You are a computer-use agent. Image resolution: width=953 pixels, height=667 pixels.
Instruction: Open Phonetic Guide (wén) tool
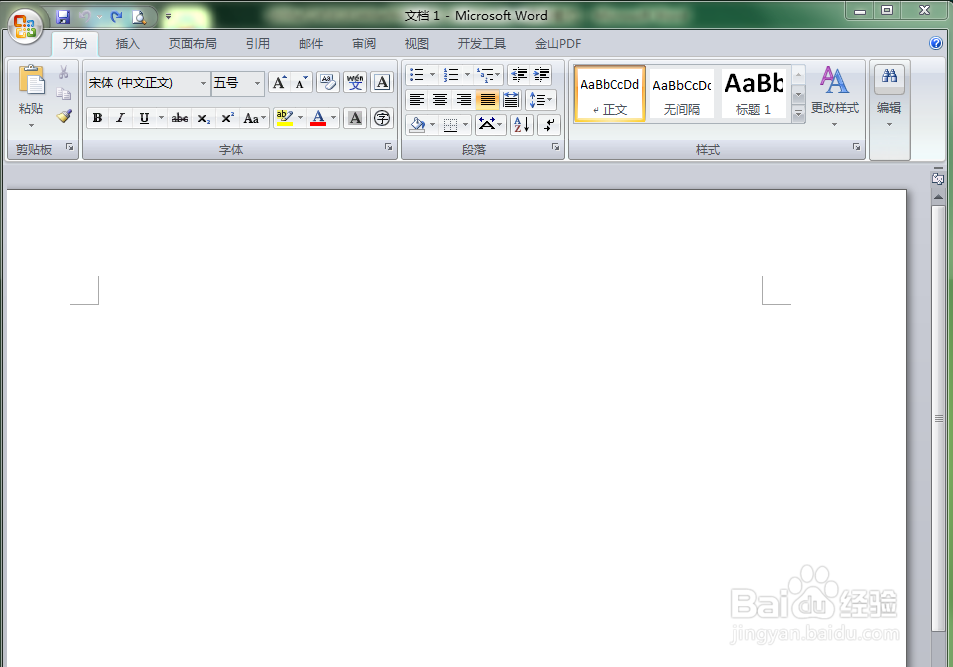coord(355,83)
